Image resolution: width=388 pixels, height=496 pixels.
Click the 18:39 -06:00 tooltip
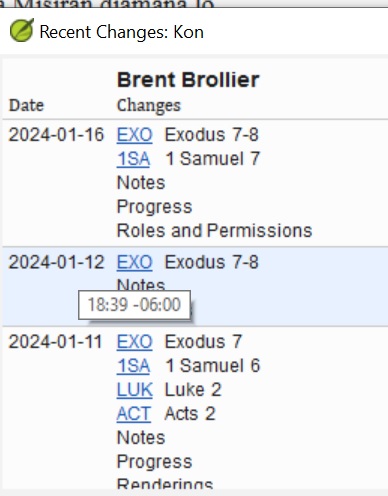point(134,305)
